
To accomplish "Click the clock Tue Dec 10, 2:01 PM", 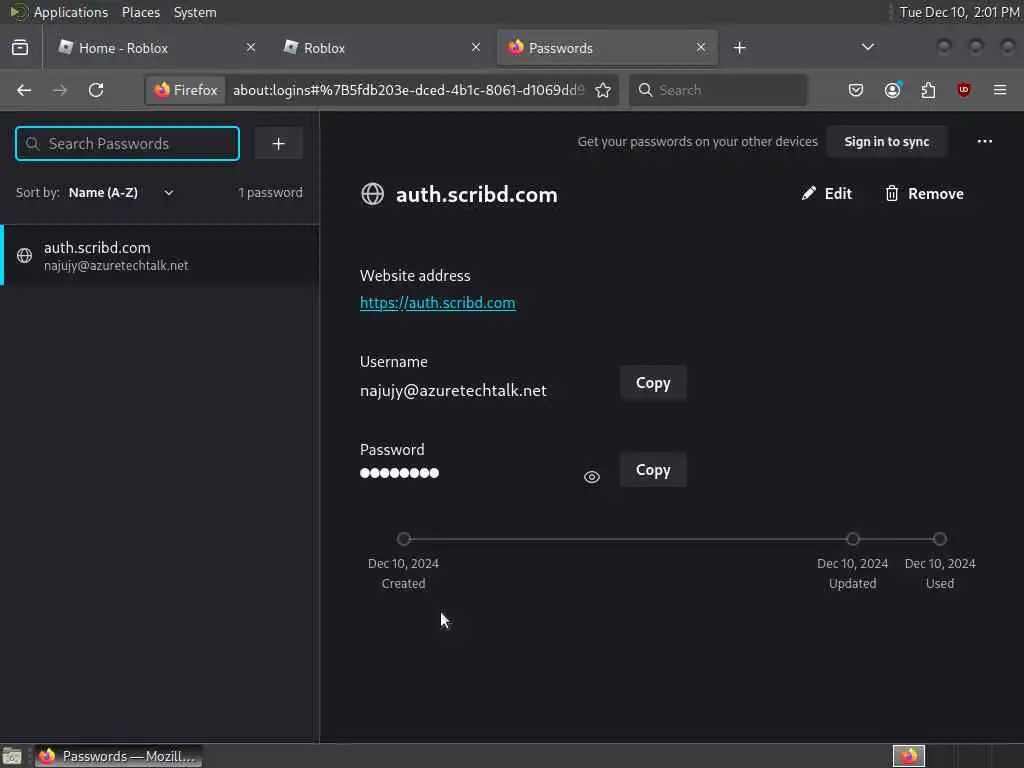I will [959, 12].
